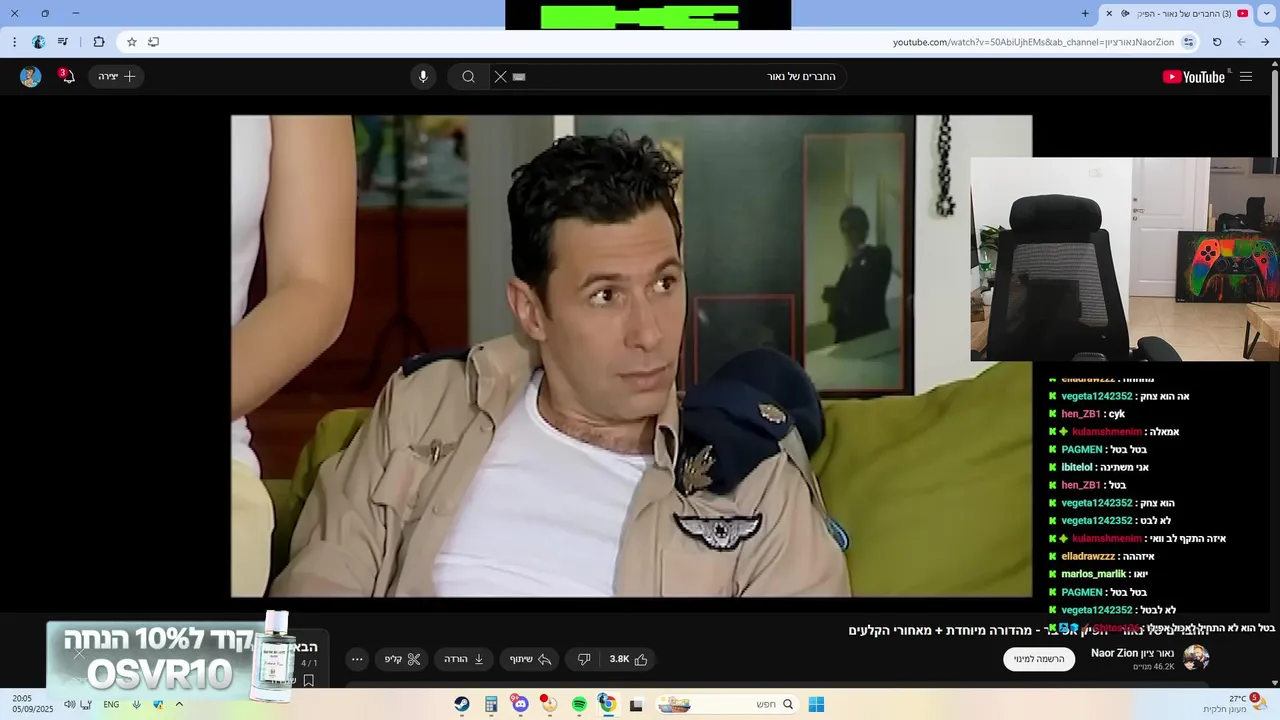Click chat user PAGMEN in top בטל בטל
This screenshot has height=720, width=1280.
(x=1082, y=450)
